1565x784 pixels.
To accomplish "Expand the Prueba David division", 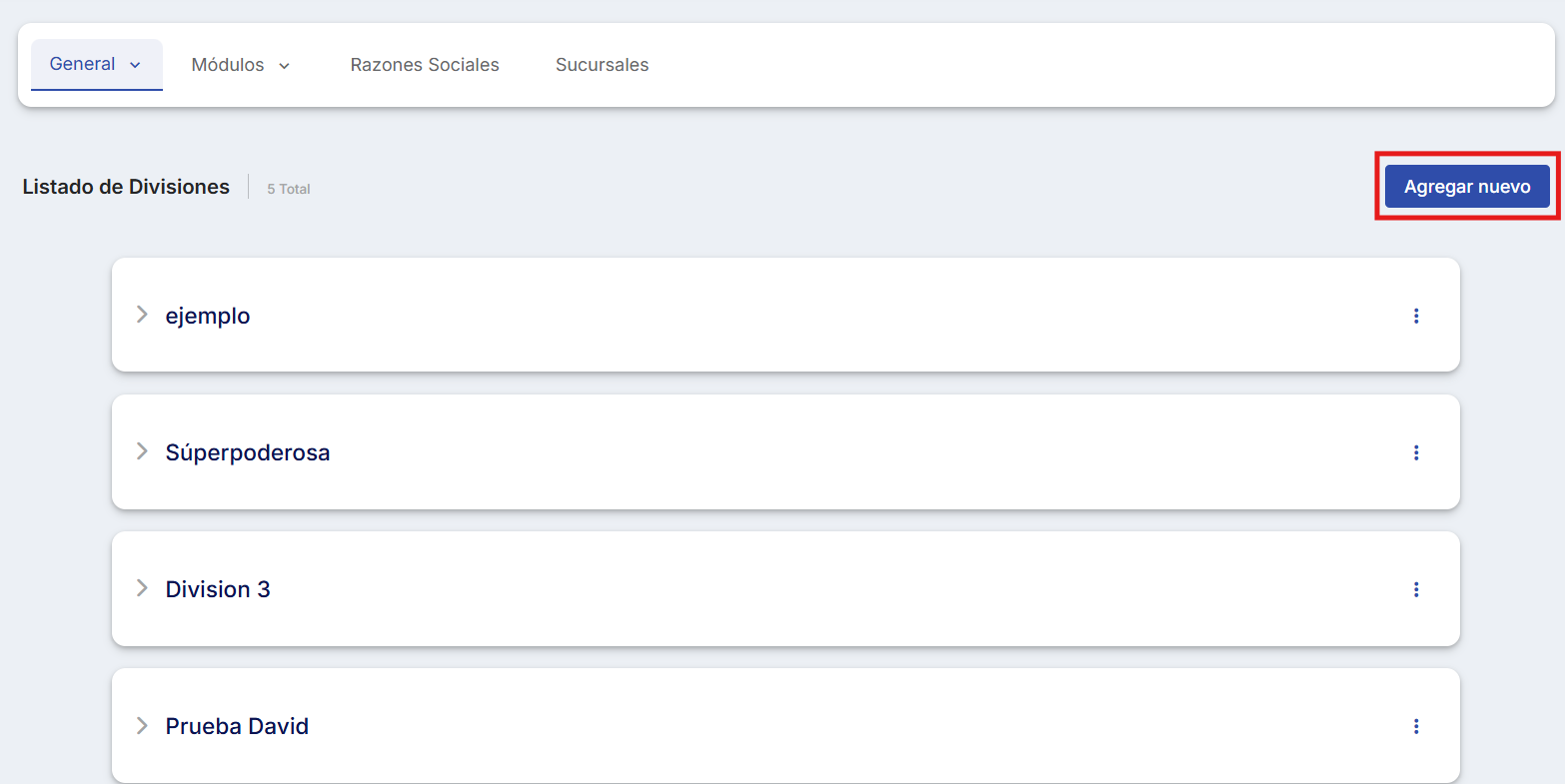I will 142,726.
